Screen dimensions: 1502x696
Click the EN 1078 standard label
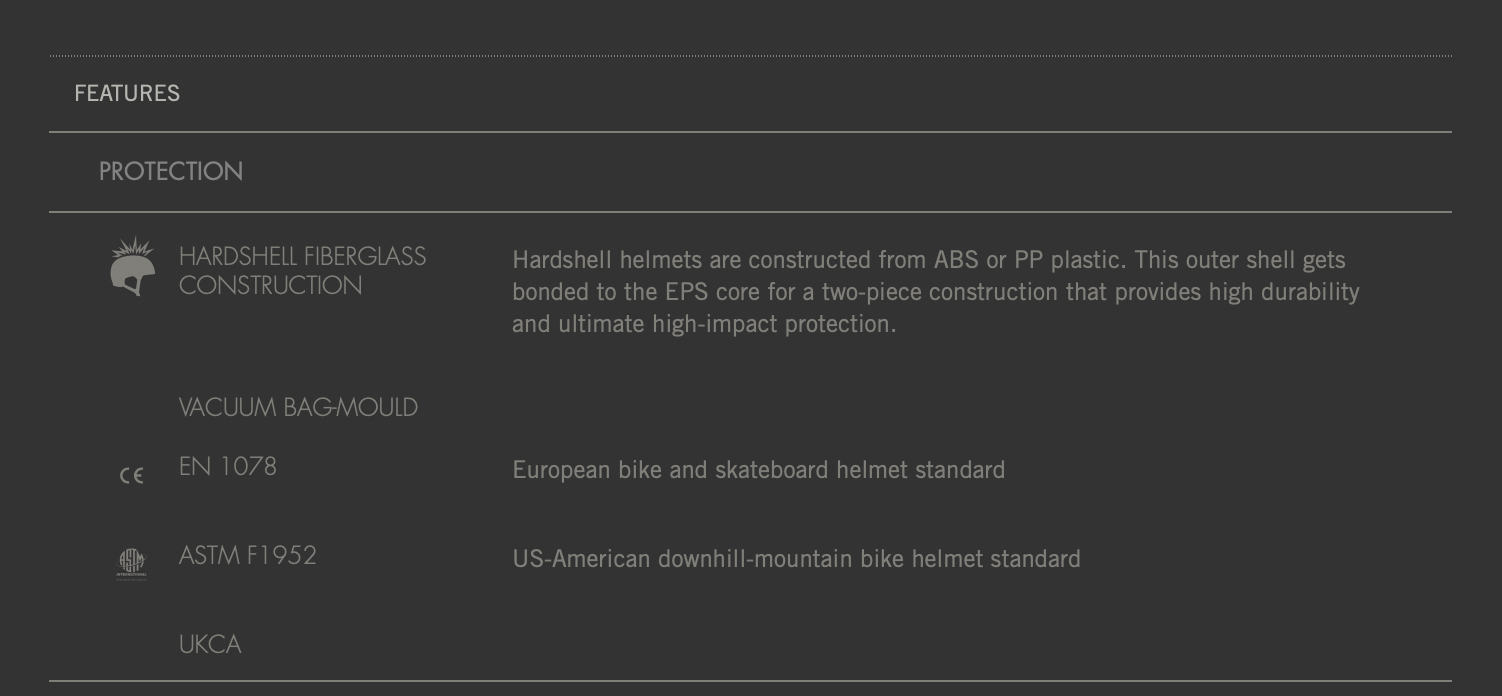click(x=228, y=466)
